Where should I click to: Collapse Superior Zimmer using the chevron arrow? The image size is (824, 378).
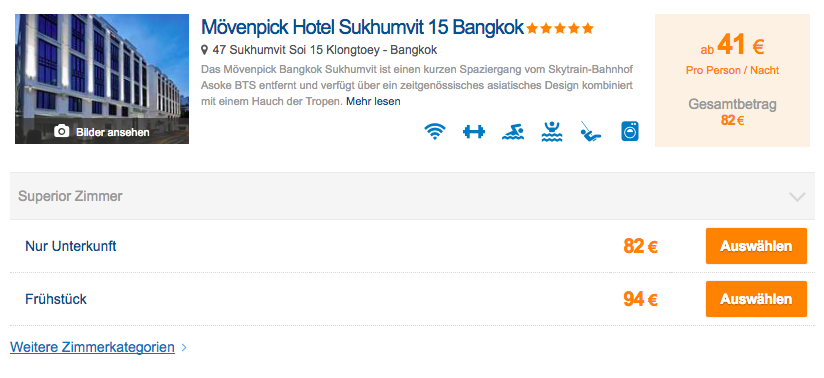tap(797, 197)
